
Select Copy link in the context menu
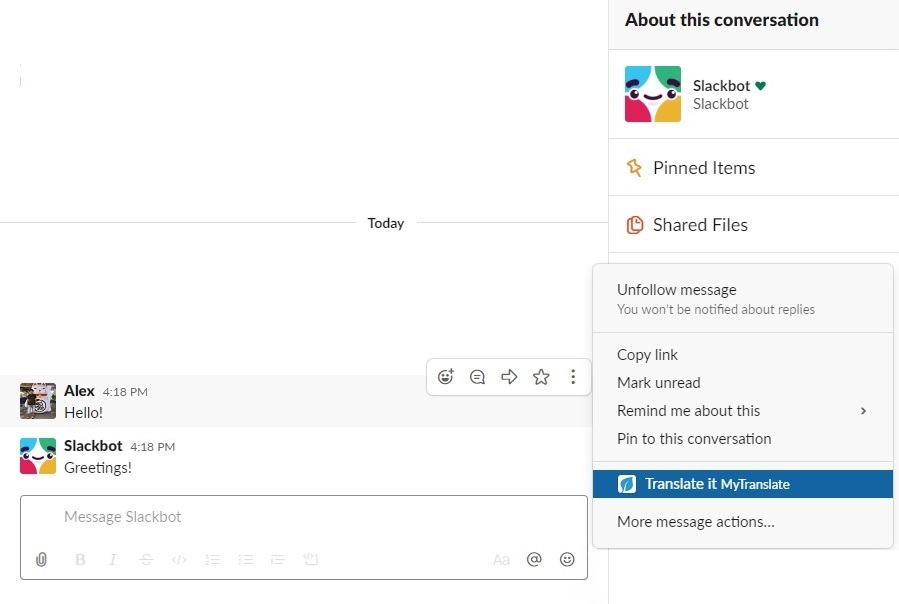742,355
